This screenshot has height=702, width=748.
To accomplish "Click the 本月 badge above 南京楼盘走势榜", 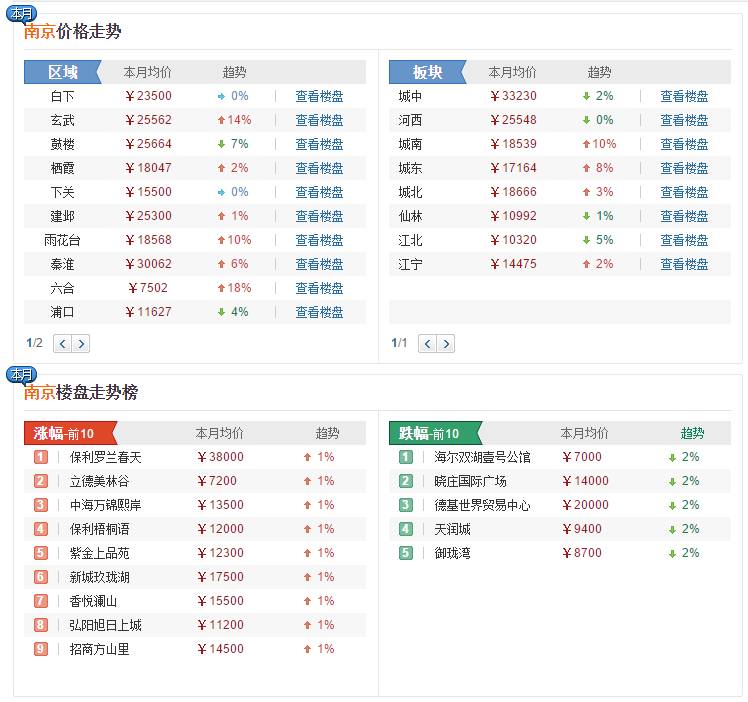I will (21, 375).
